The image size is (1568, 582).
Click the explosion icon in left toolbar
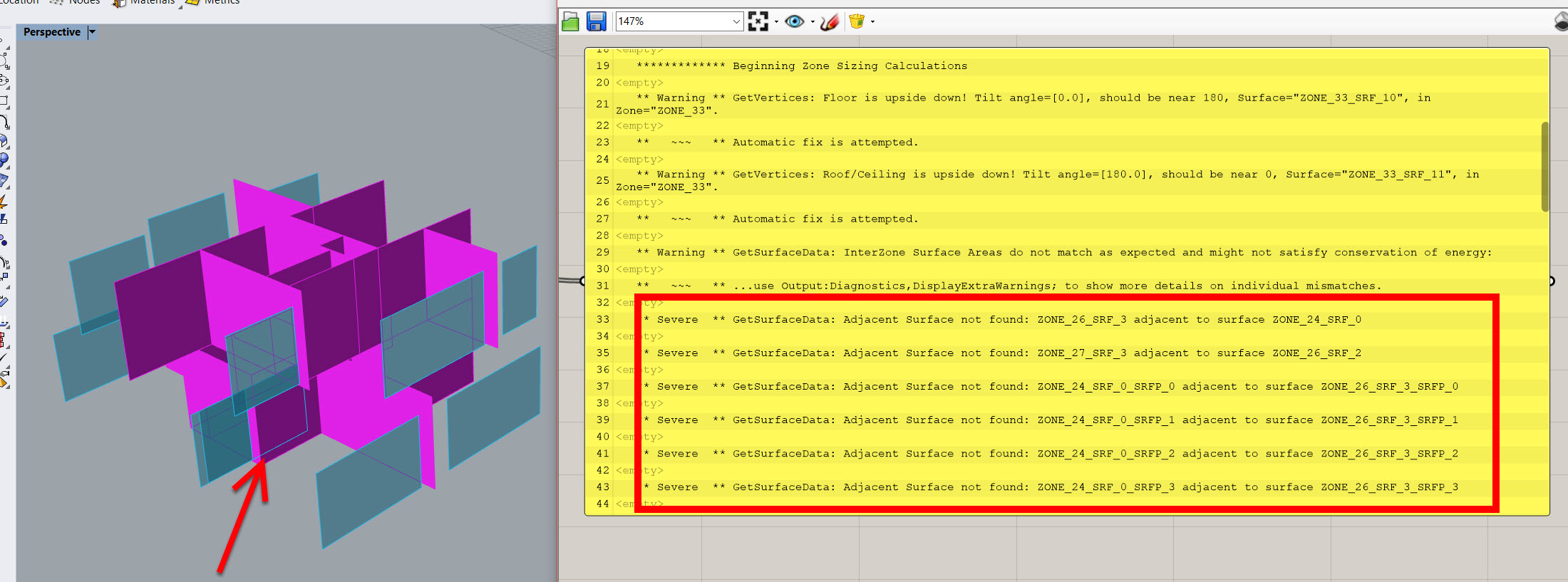coord(4,202)
